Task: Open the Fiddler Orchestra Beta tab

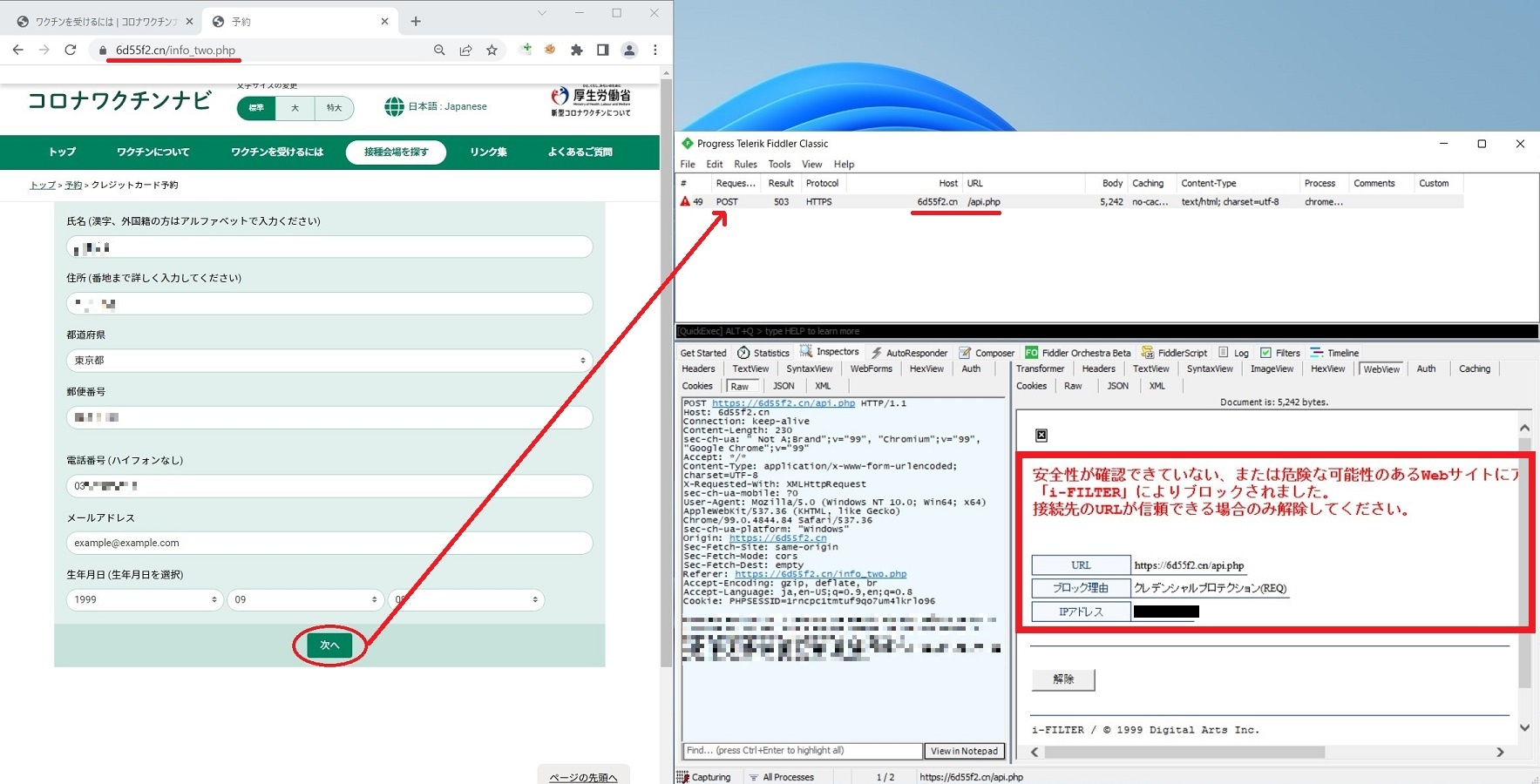Action: click(1078, 353)
